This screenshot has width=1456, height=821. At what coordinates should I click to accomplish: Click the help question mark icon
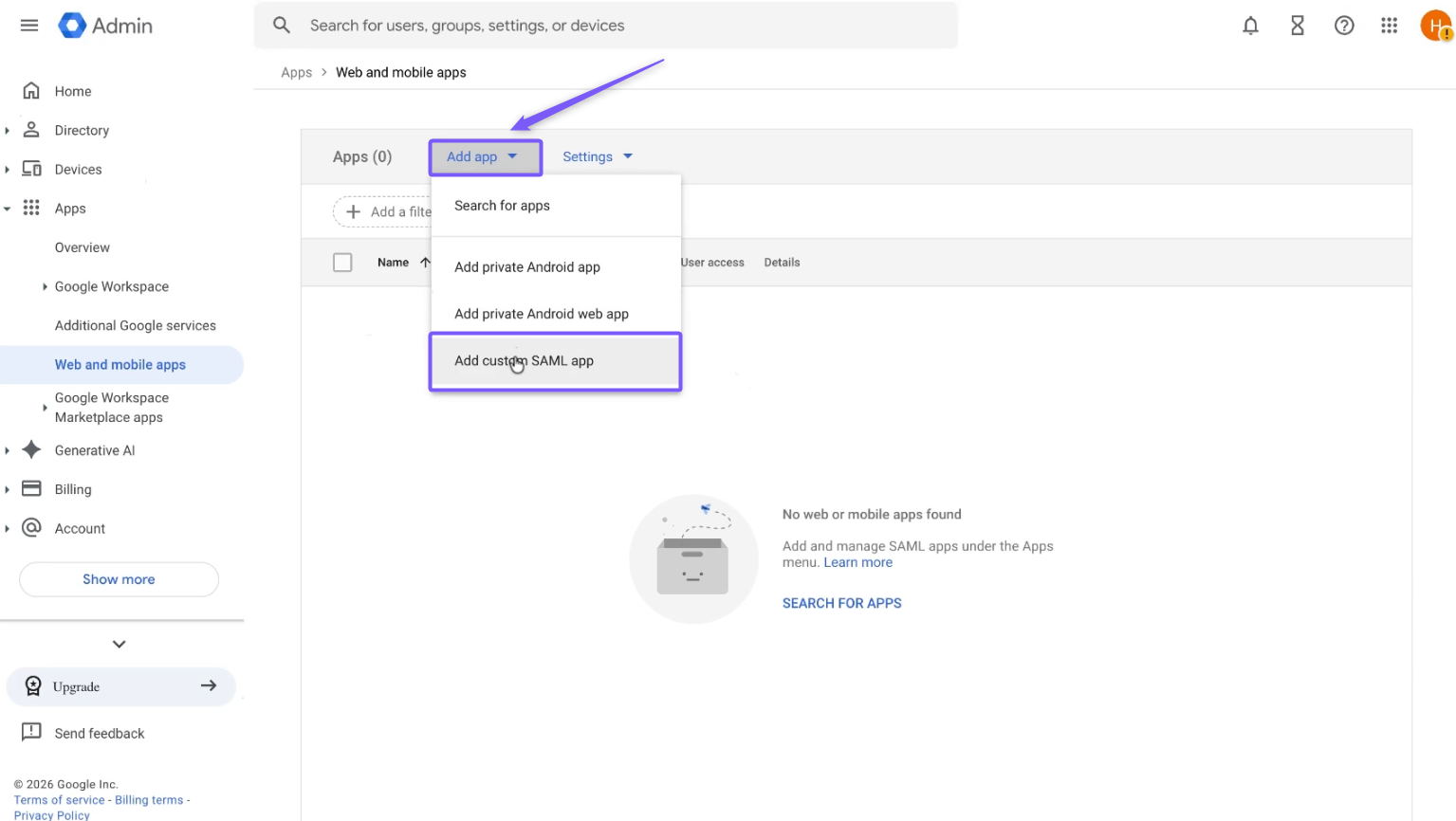coord(1343,26)
